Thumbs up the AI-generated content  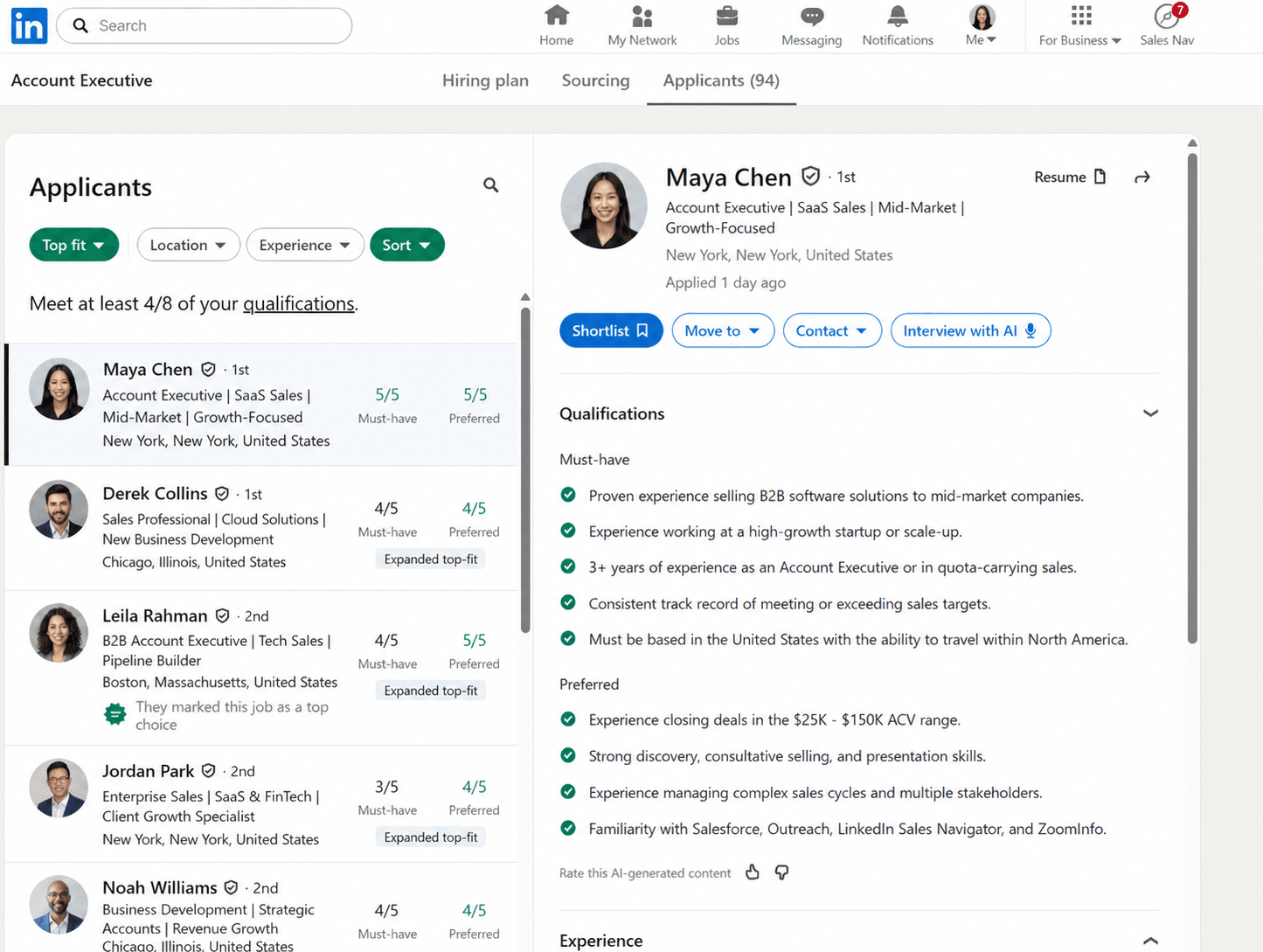tap(753, 872)
